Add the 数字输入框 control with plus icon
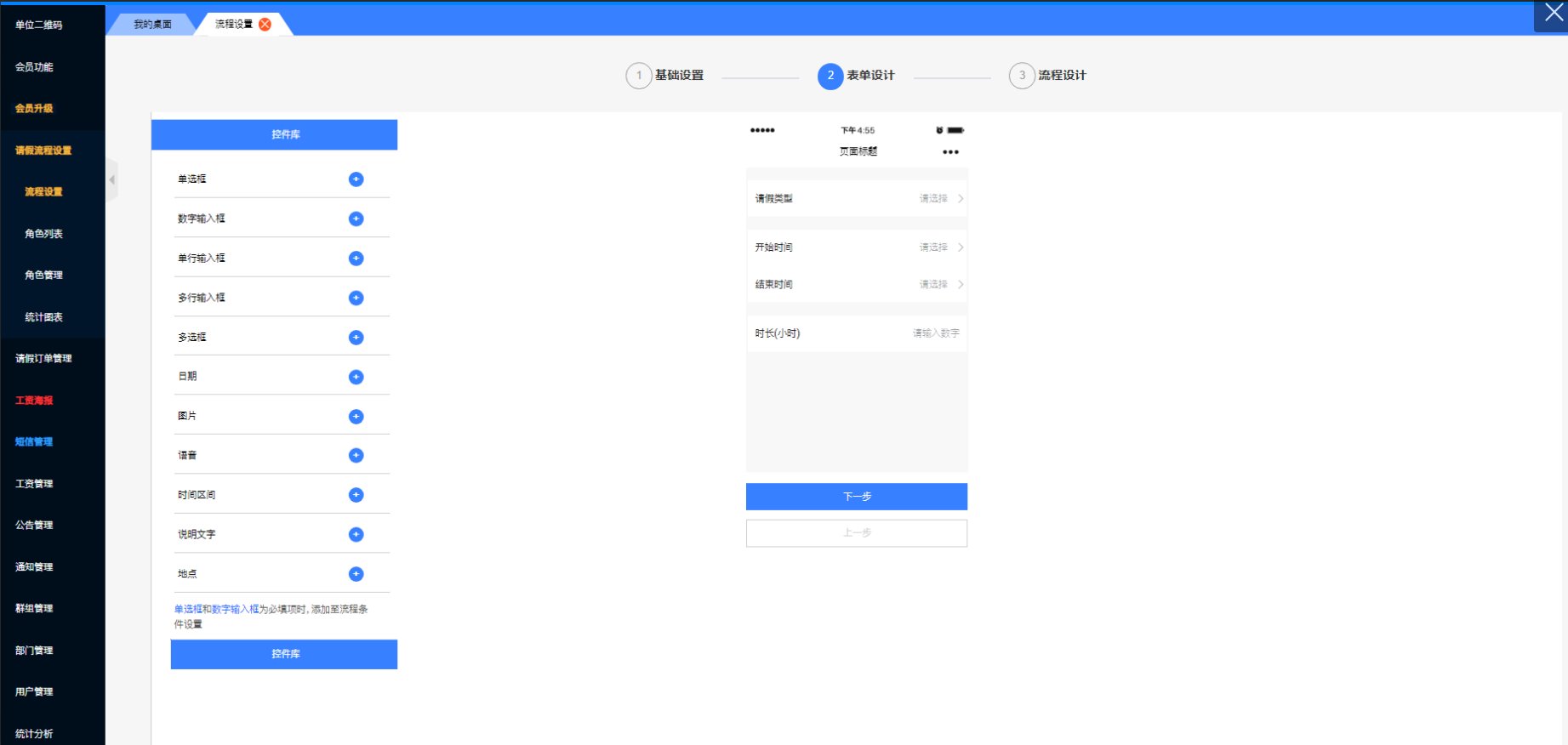The height and width of the screenshot is (745, 1568). tap(356, 219)
